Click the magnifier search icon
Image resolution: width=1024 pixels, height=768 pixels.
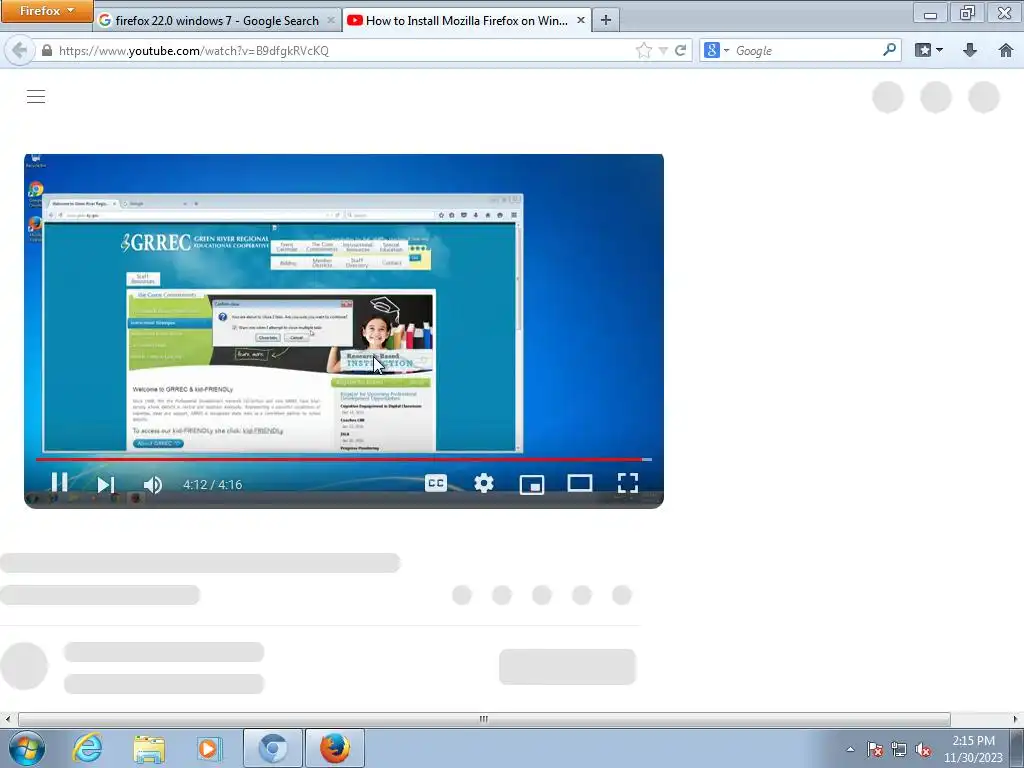pyautogui.click(x=889, y=50)
